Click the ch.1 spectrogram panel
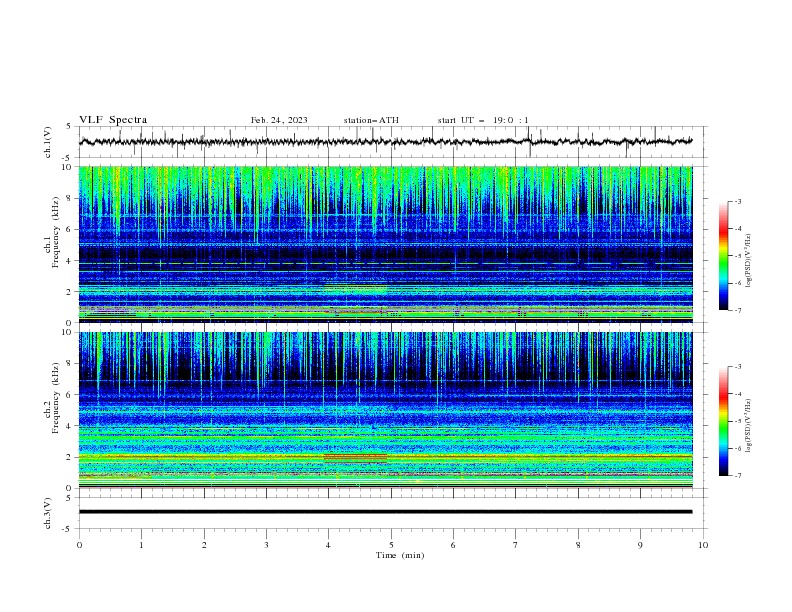 [x=385, y=244]
